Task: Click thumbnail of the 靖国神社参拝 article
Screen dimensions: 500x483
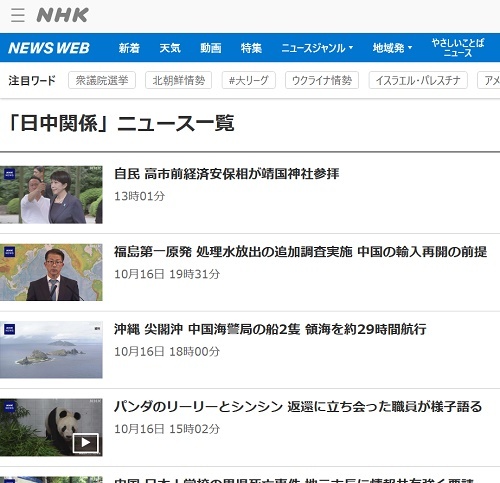Action: 51,195
